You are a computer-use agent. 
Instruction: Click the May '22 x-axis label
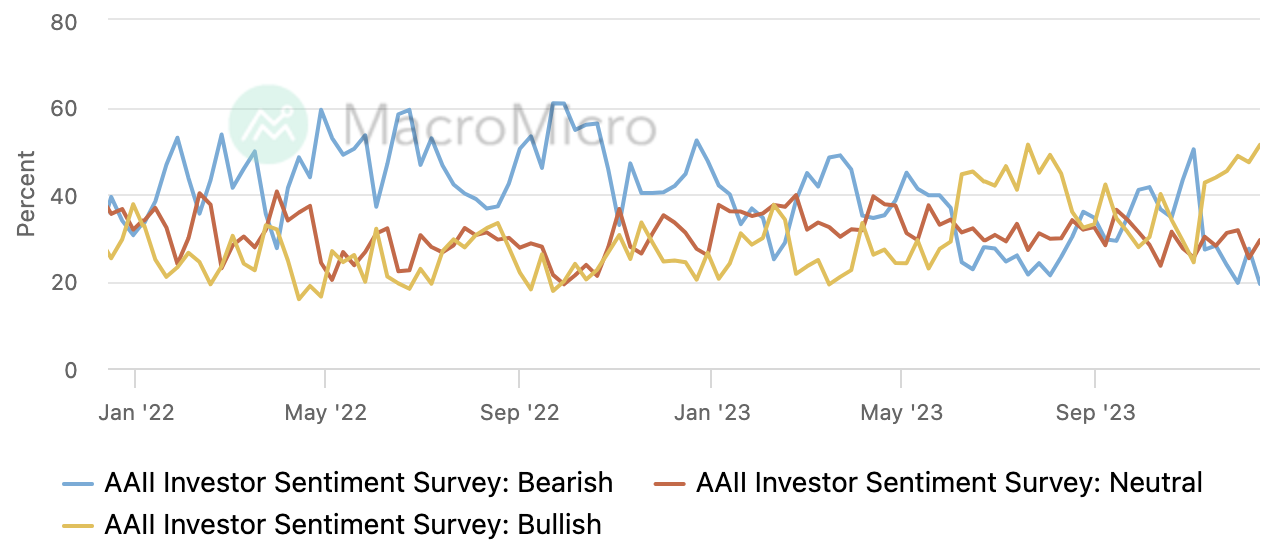tap(324, 412)
